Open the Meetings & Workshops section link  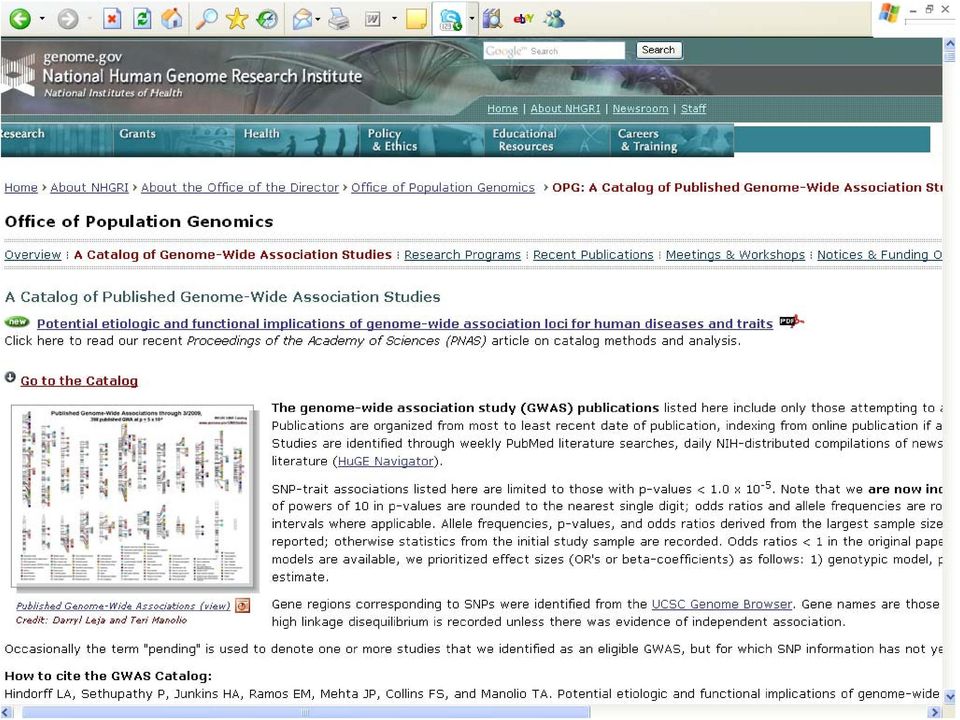click(x=735, y=255)
